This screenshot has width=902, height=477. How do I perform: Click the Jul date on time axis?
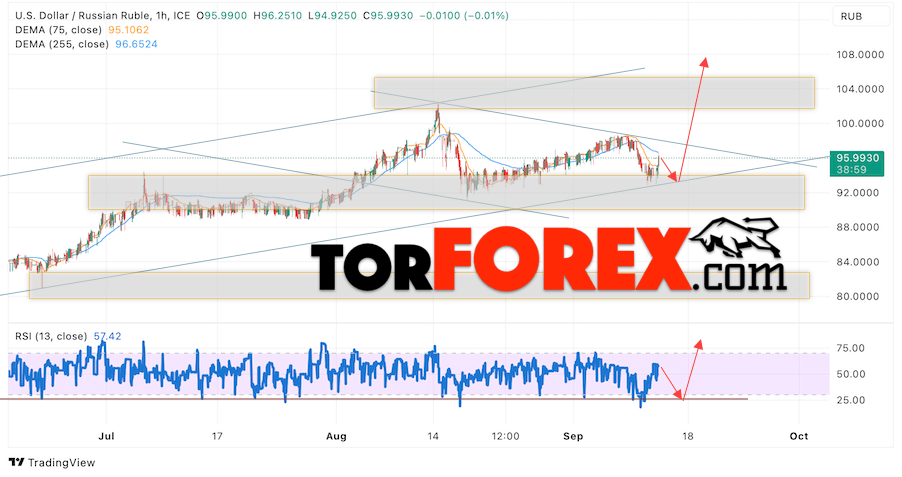(106, 436)
